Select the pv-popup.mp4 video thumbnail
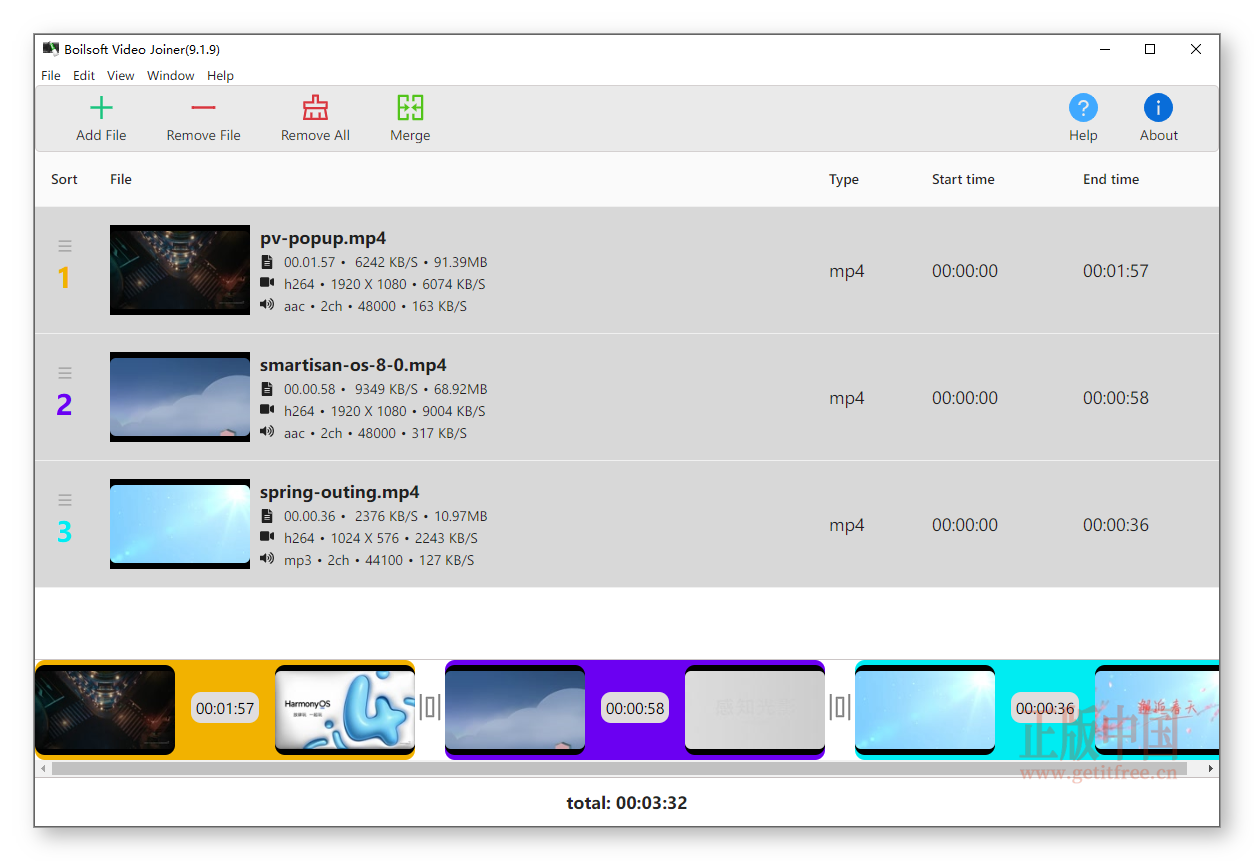 point(180,270)
